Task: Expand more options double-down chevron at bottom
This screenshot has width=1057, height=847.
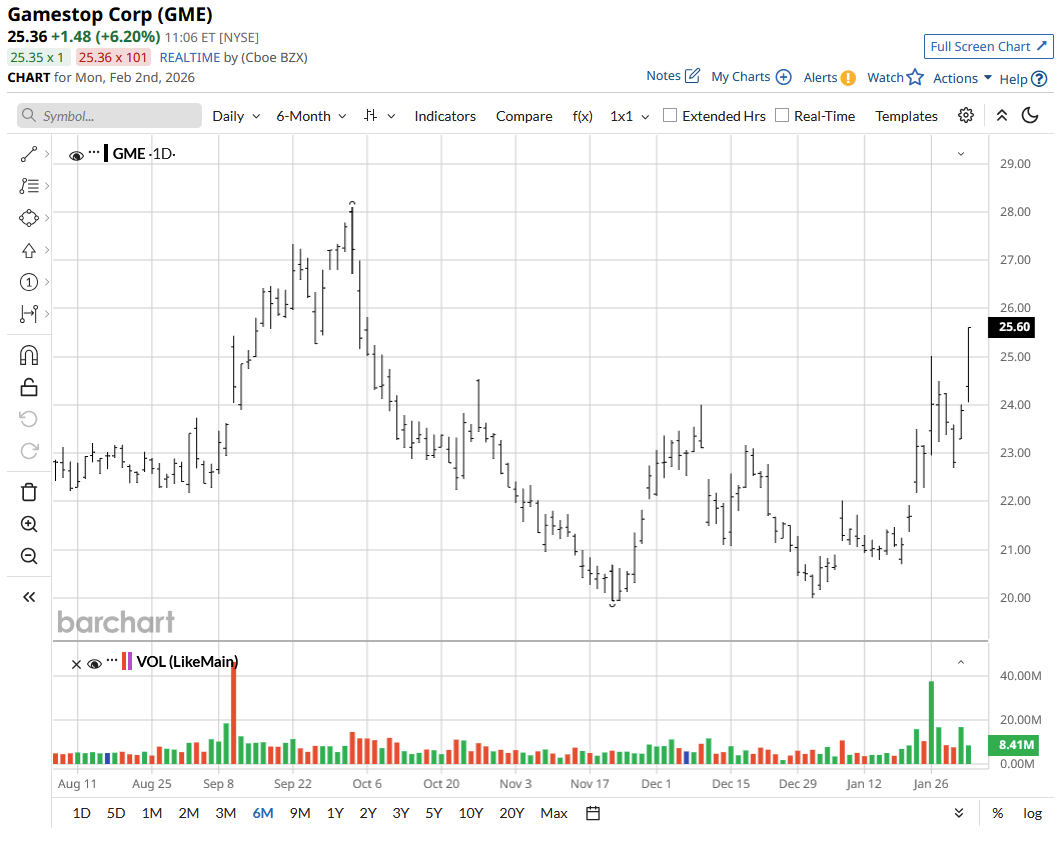Action: pyautogui.click(x=959, y=813)
